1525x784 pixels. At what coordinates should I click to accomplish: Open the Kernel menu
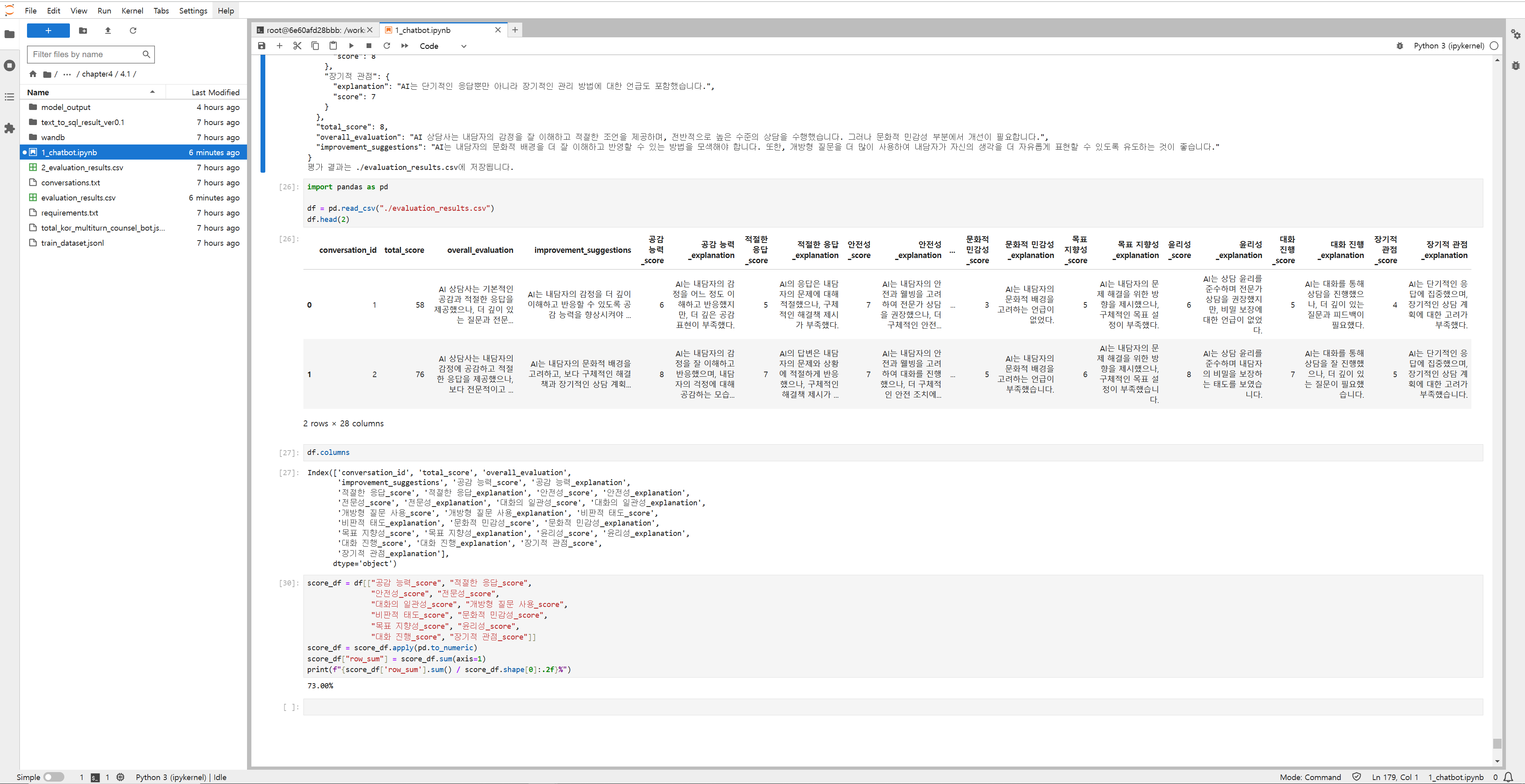[x=132, y=11]
